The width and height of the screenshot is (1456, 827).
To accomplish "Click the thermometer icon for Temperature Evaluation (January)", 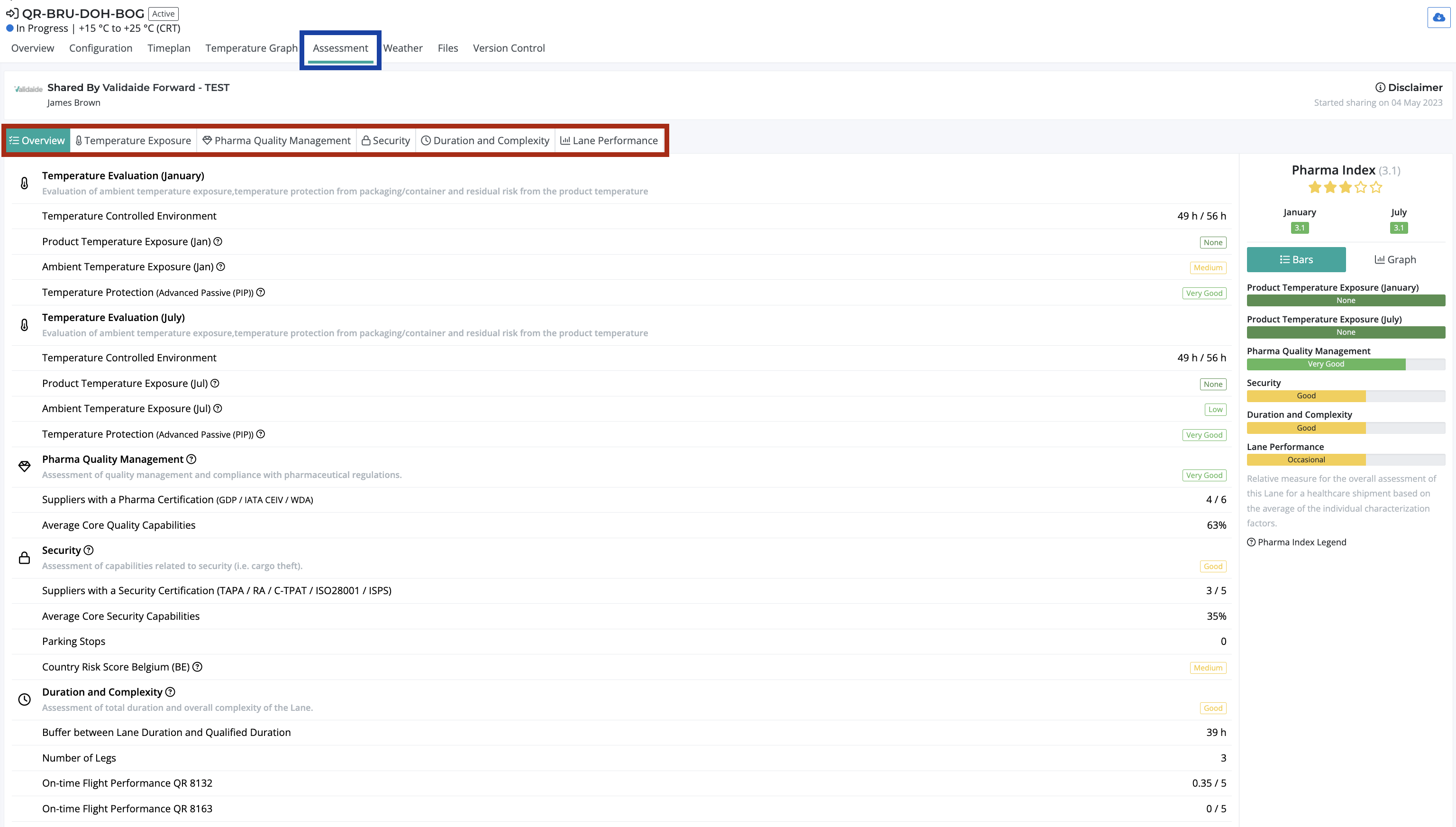I will 24,183.
